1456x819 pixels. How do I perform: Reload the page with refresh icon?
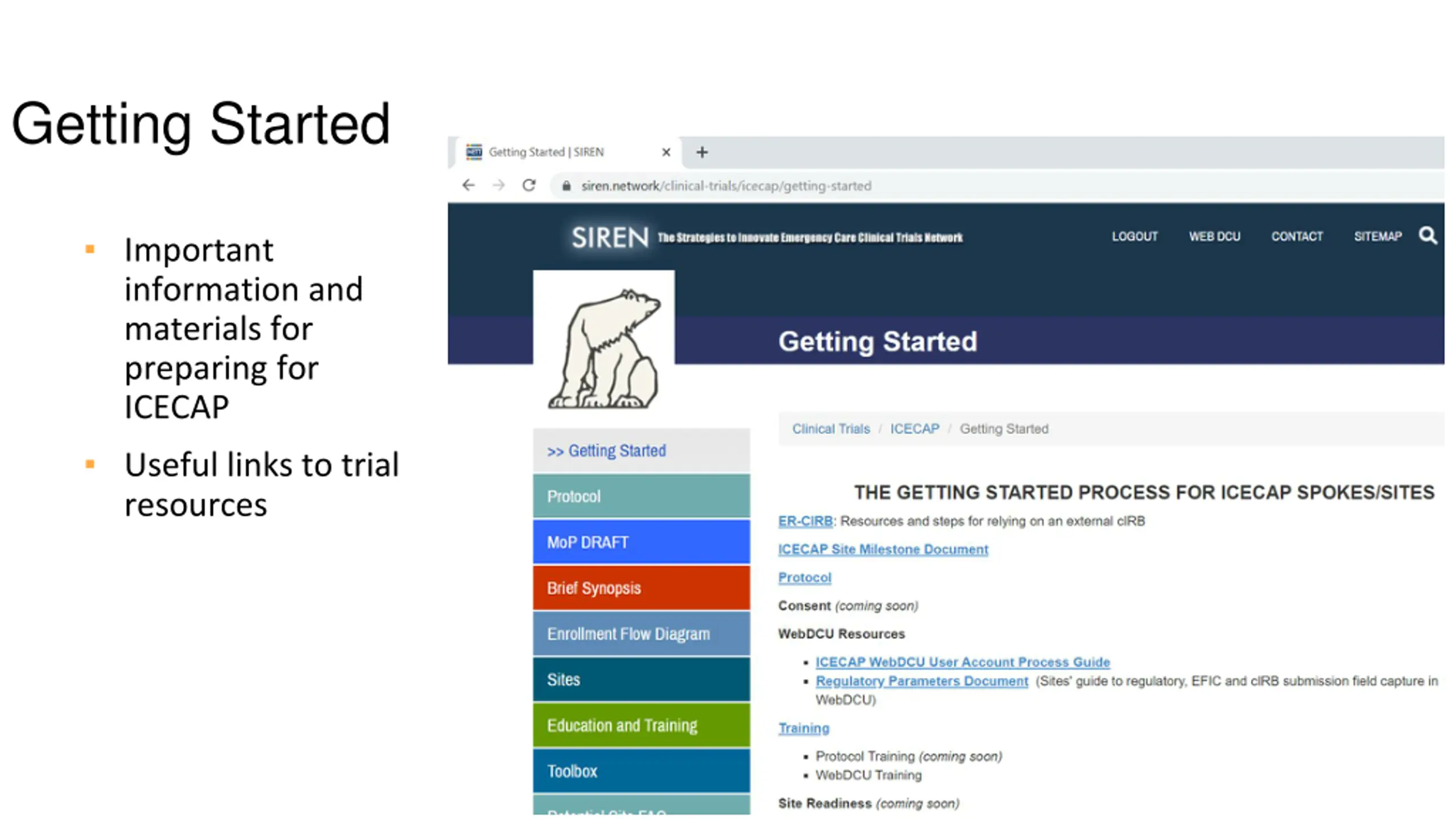529,185
